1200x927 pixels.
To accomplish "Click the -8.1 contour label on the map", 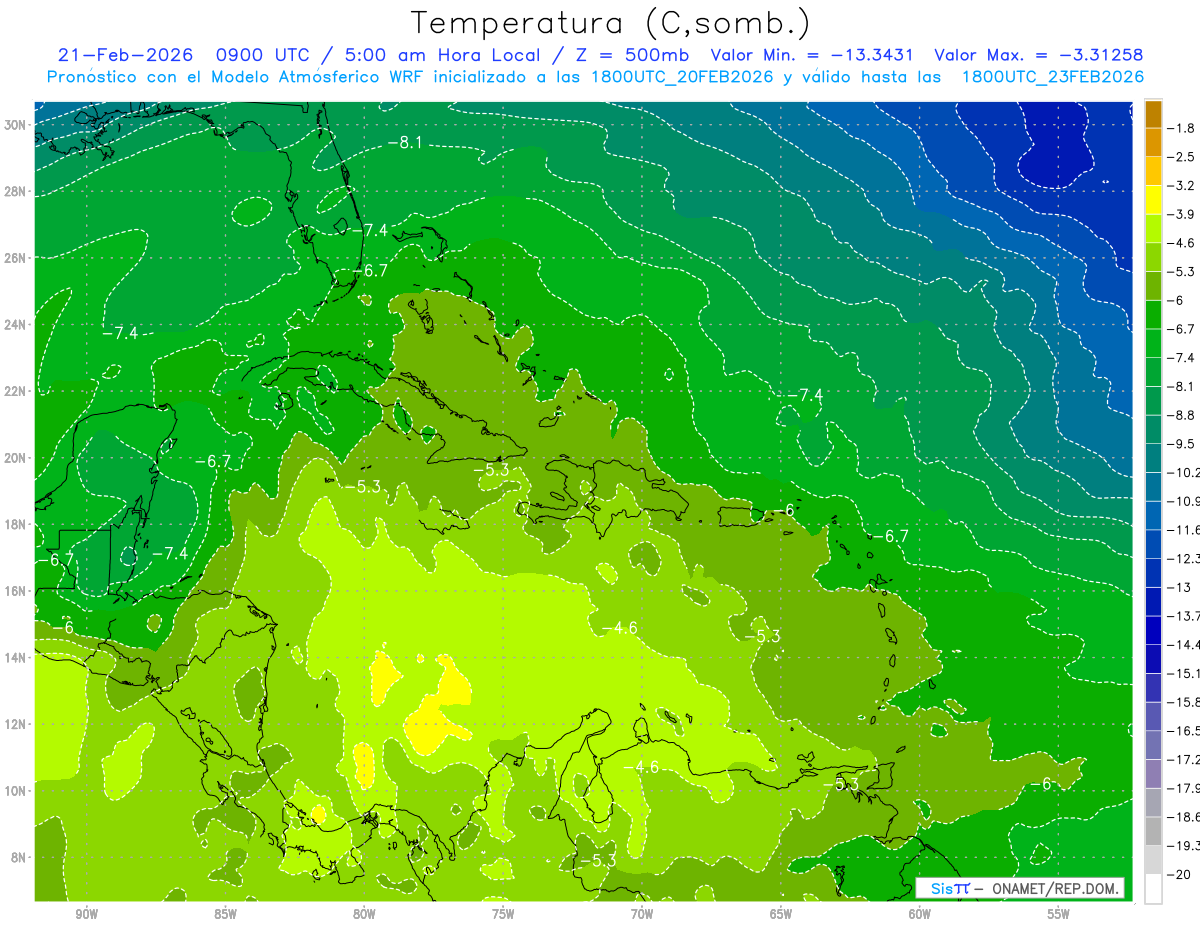I will [405, 143].
